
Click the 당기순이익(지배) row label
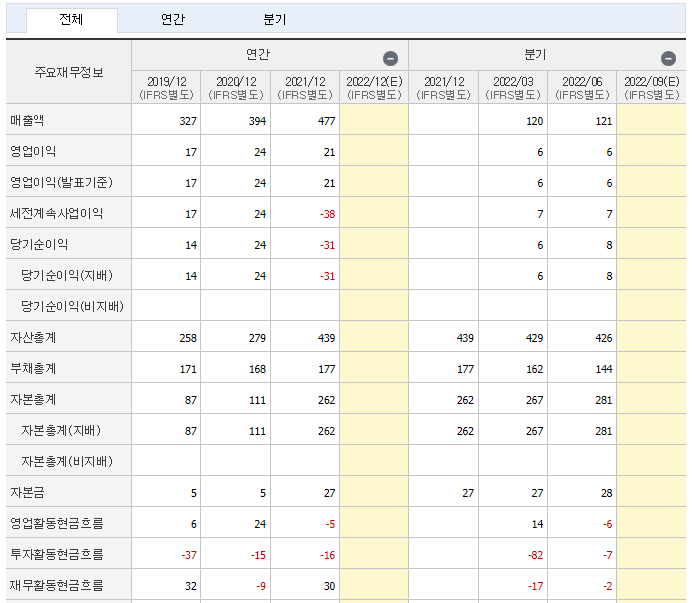coord(67,275)
